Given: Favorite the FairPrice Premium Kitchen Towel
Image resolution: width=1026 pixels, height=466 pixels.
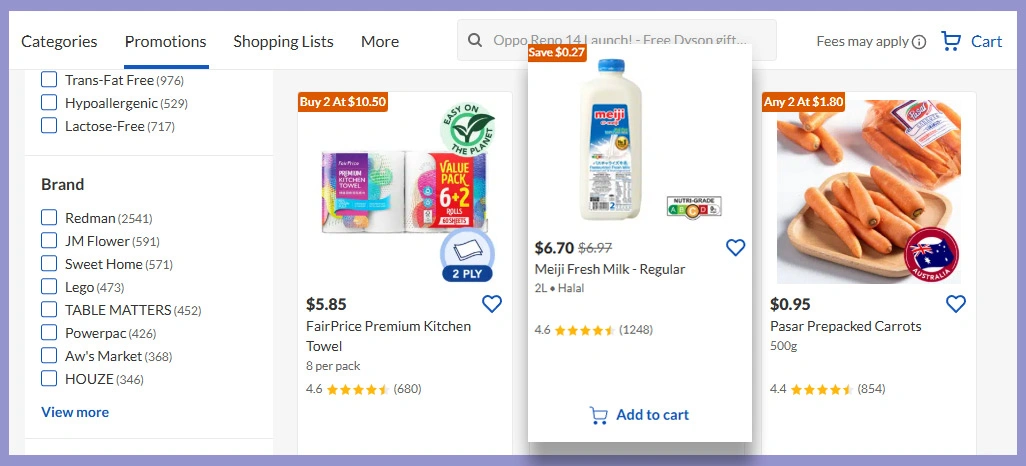Looking at the screenshot, I should click(x=492, y=304).
